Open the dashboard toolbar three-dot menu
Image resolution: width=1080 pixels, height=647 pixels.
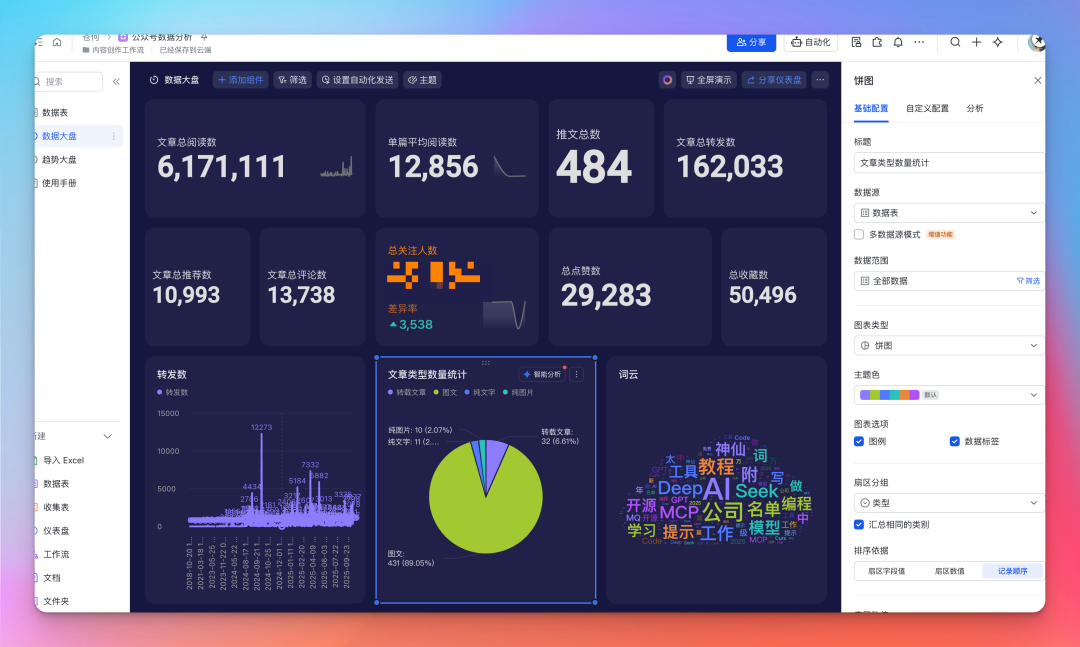820,80
